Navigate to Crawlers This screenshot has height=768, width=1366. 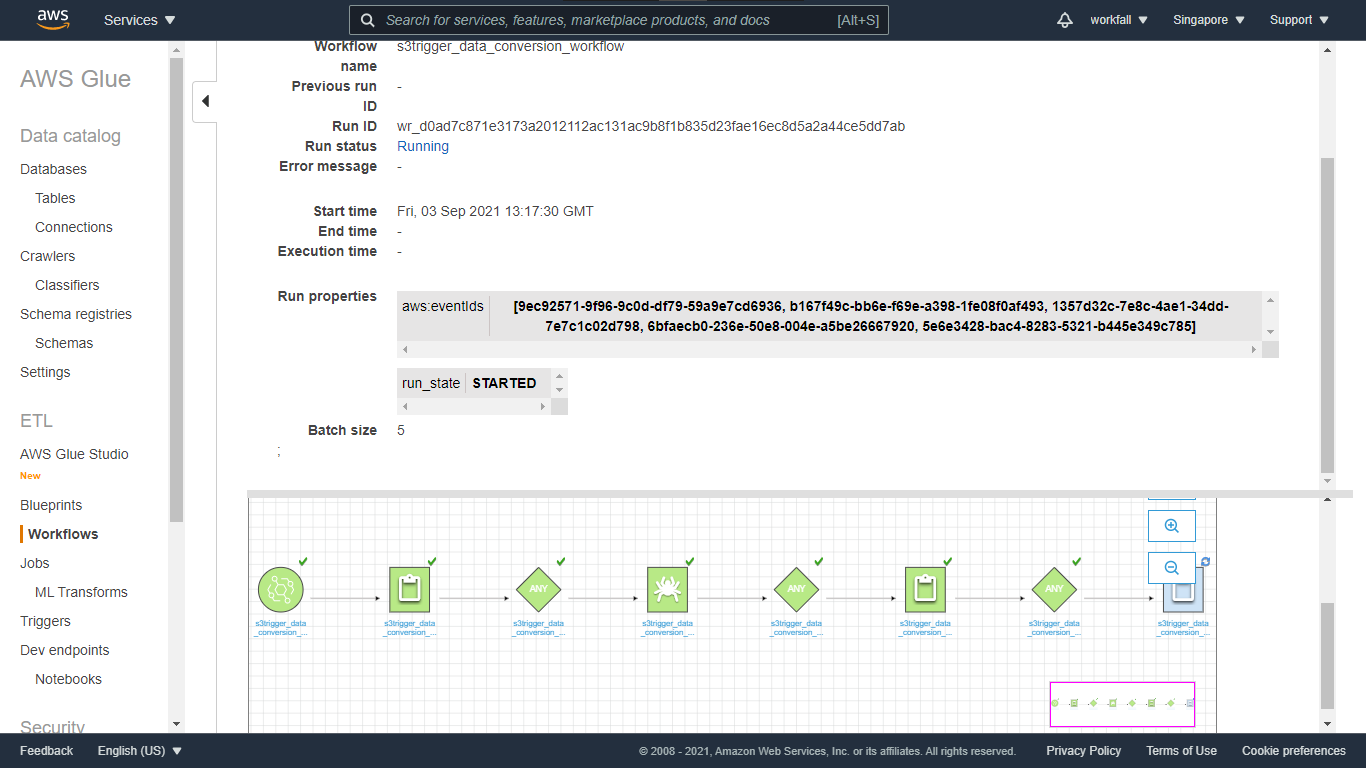coord(47,256)
